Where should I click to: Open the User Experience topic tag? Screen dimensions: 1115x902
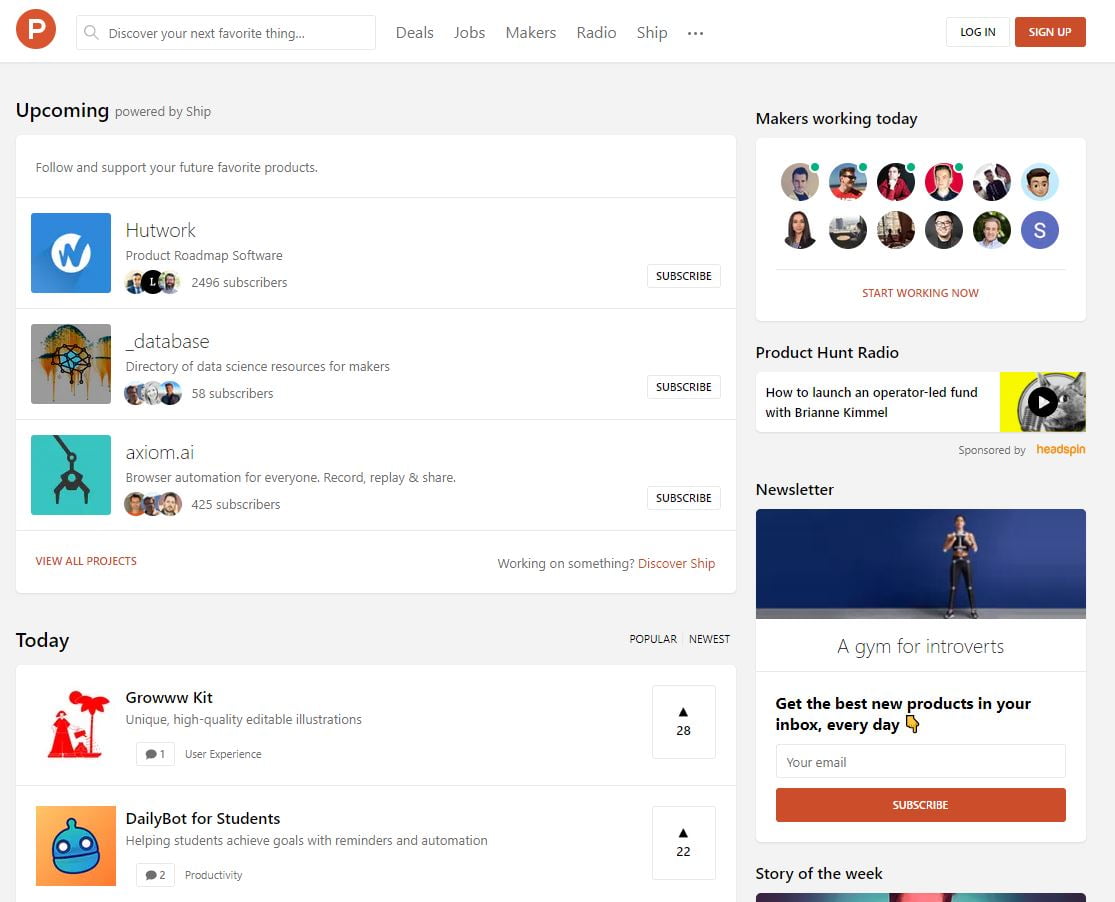223,754
